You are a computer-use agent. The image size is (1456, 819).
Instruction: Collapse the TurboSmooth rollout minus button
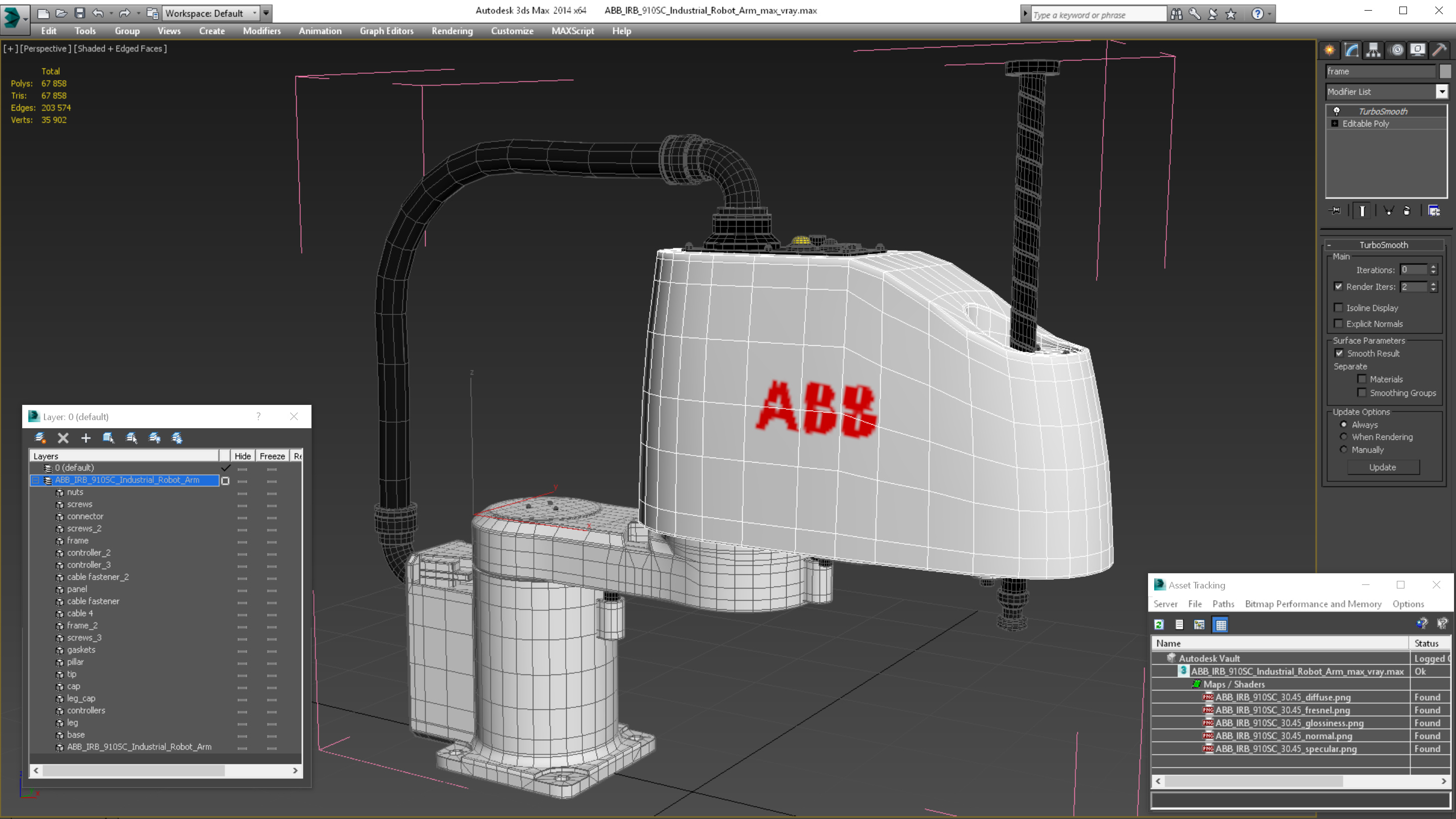pos(1329,245)
